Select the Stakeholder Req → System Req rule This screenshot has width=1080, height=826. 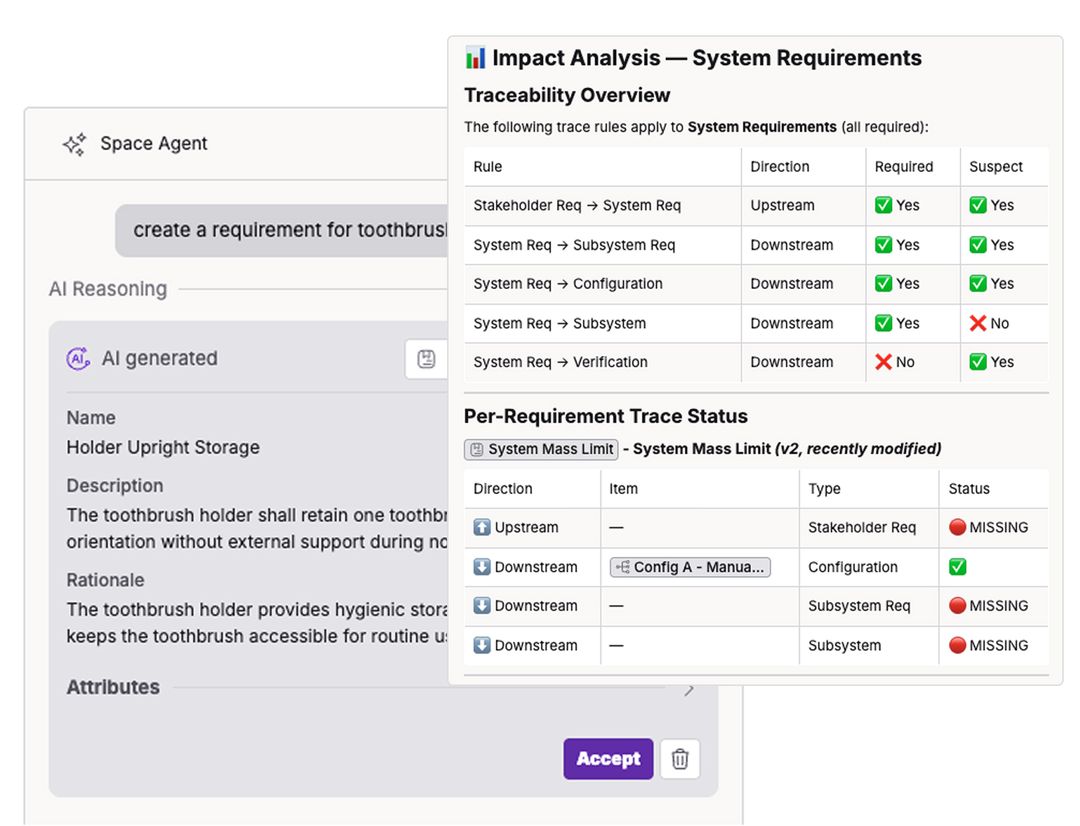click(x=577, y=205)
